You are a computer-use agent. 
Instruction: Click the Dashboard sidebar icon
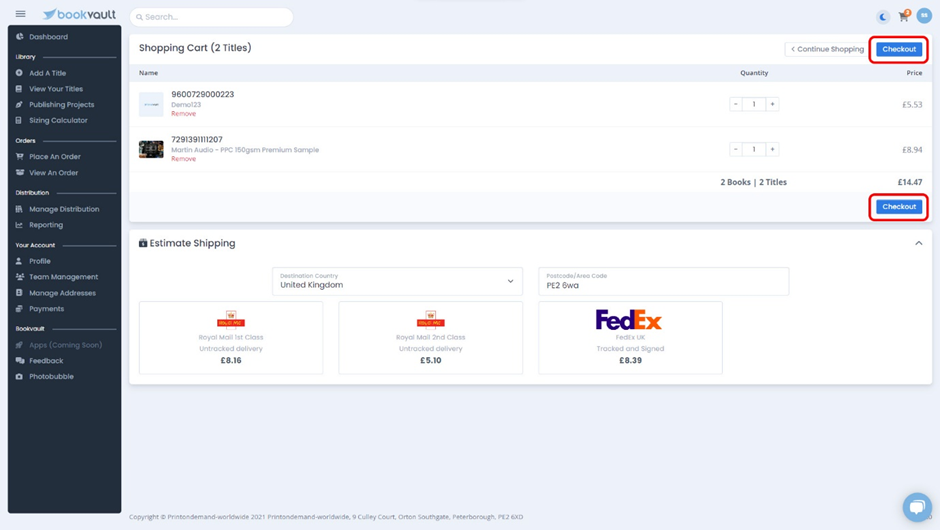point(19,37)
